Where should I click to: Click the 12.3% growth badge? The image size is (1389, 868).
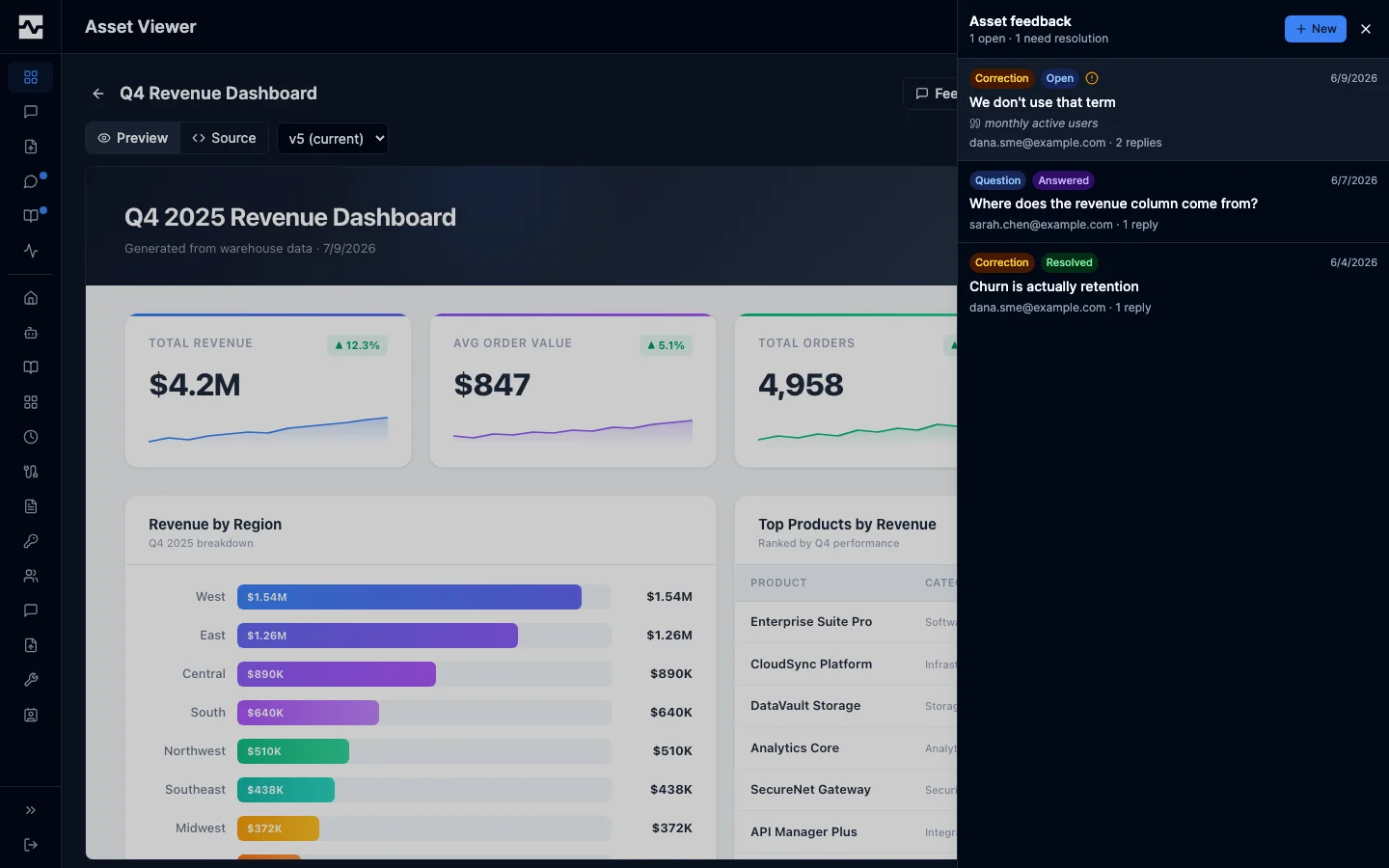tap(357, 345)
